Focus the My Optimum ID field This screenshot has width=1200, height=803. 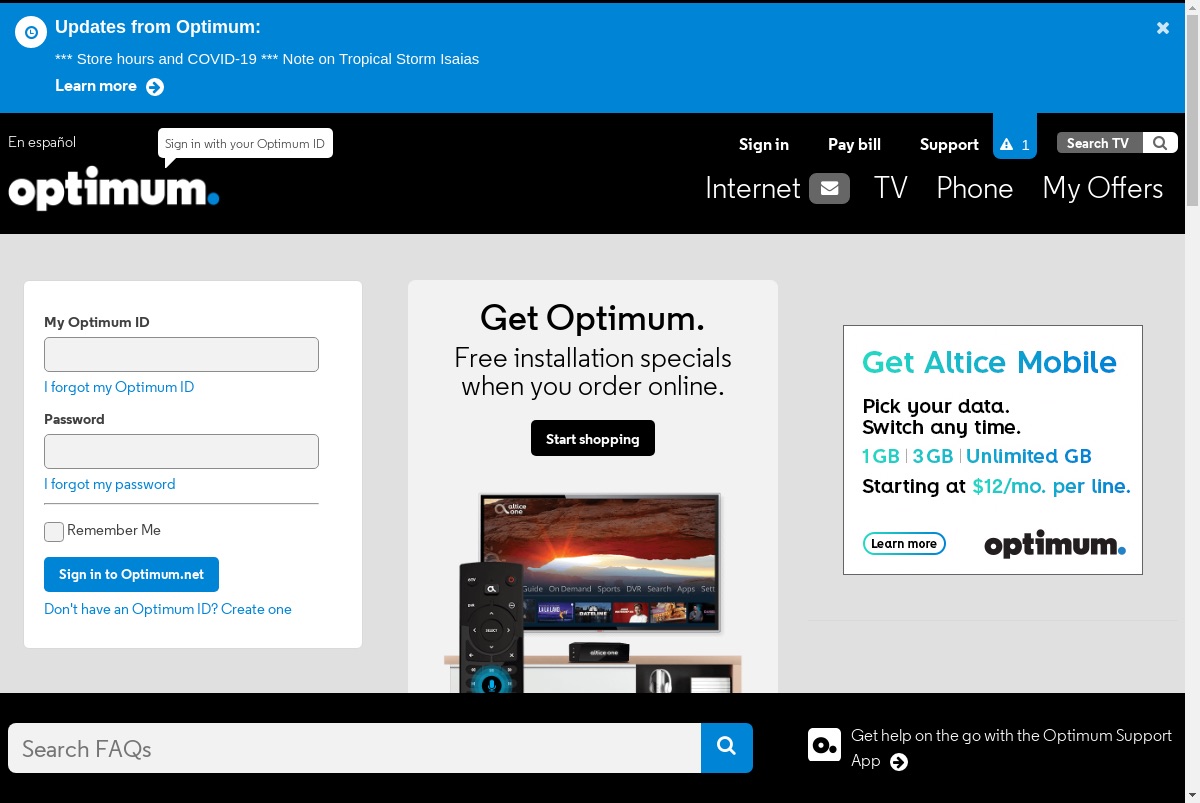181,354
